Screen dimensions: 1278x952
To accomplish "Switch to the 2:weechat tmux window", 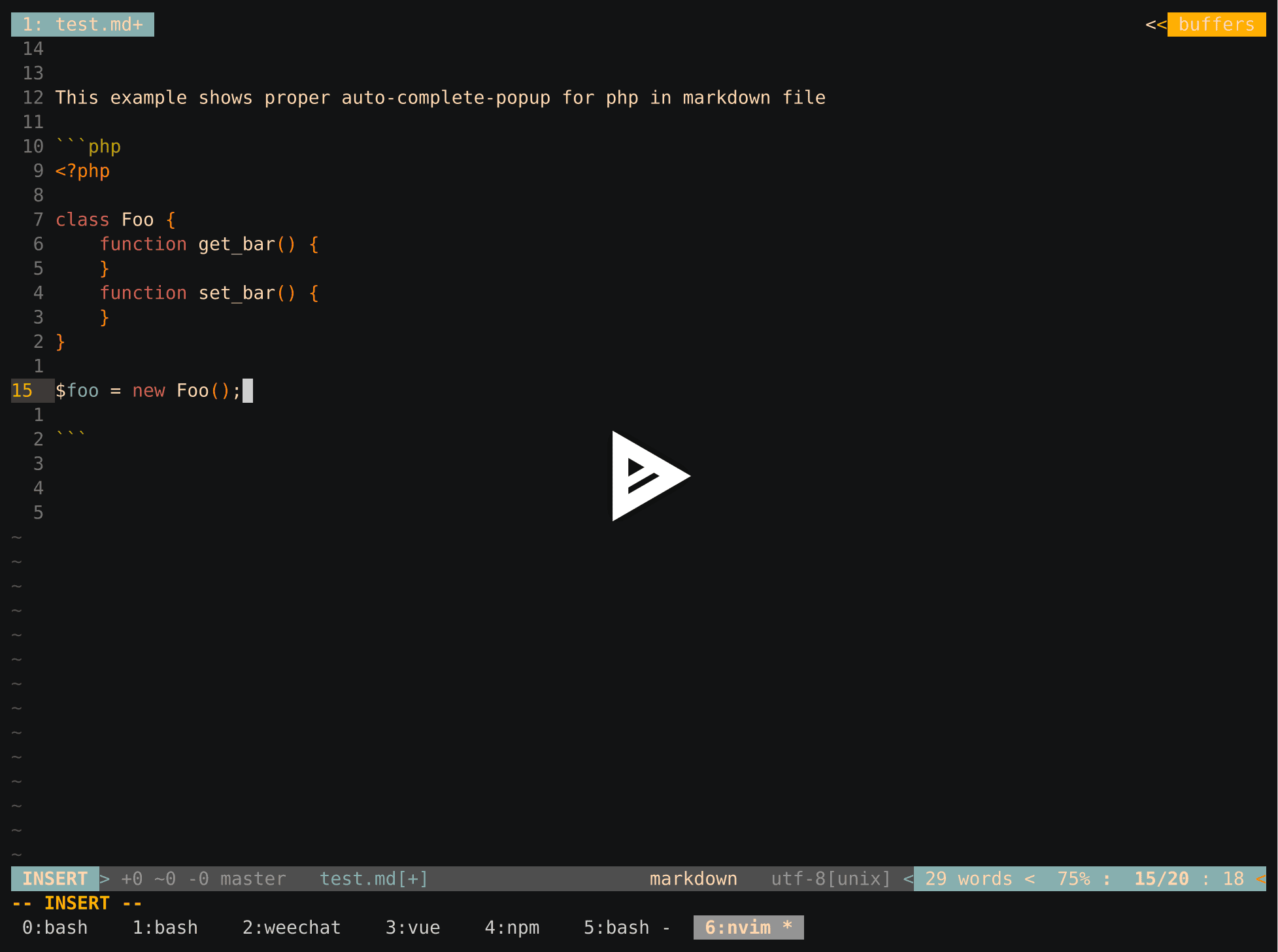I will tap(291, 927).
